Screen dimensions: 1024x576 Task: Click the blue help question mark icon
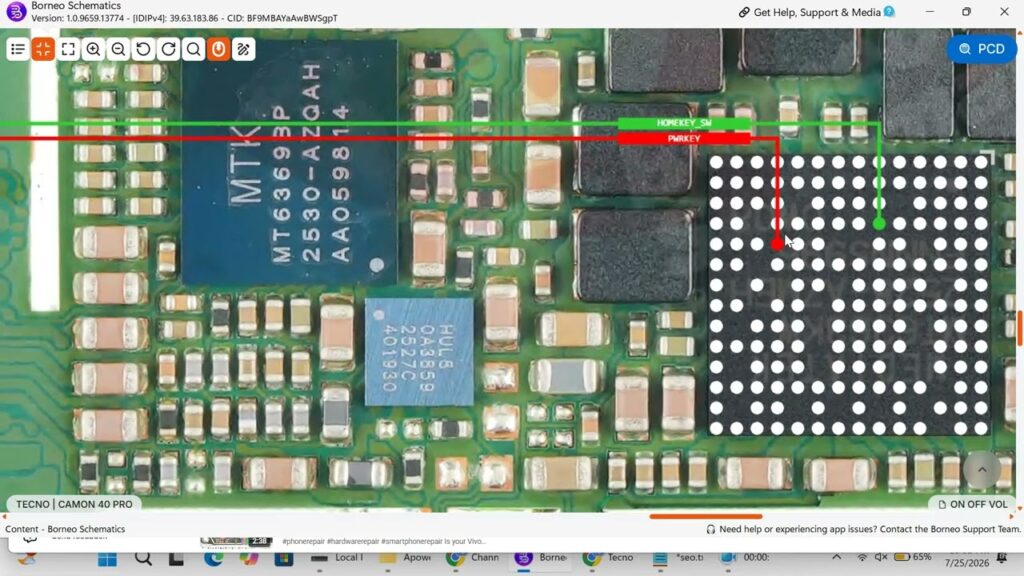pos(889,11)
